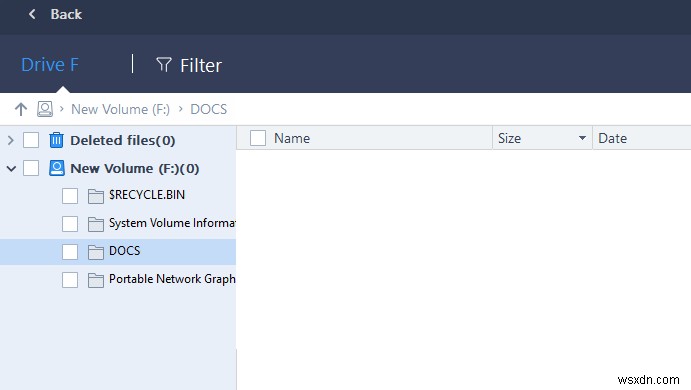Tick the DOCS folder checkbox
This screenshot has width=691, height=390.
click(x=70, y=252)
